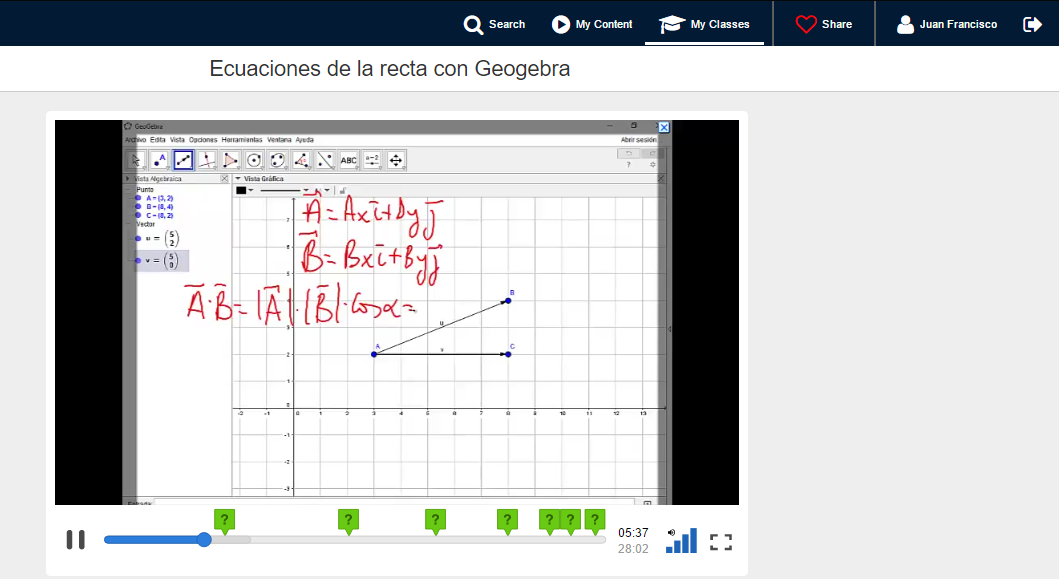Select the Perpendicular Line tool

[207, 160]
